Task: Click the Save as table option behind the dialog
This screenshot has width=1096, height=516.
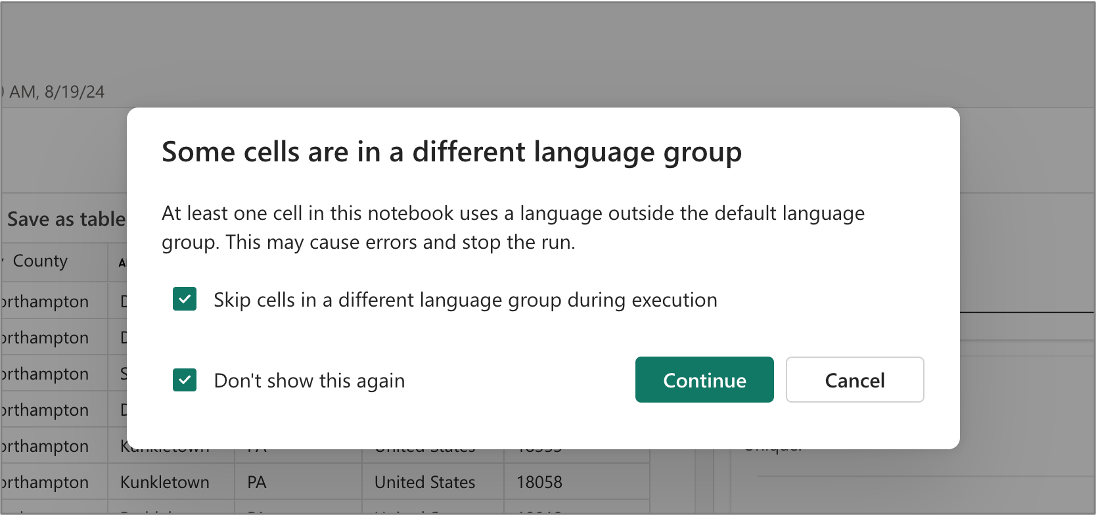Action: click(65, 220)
